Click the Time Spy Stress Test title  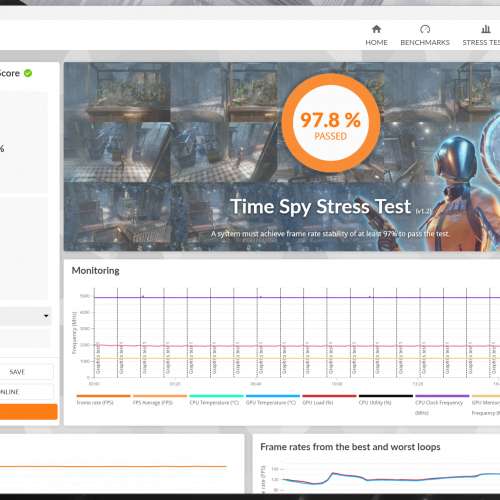321,207
